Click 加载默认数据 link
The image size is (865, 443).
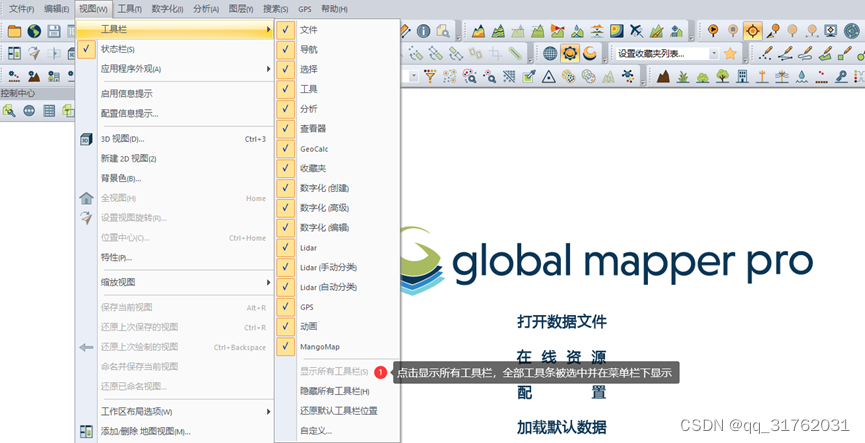tap(562, 427)
